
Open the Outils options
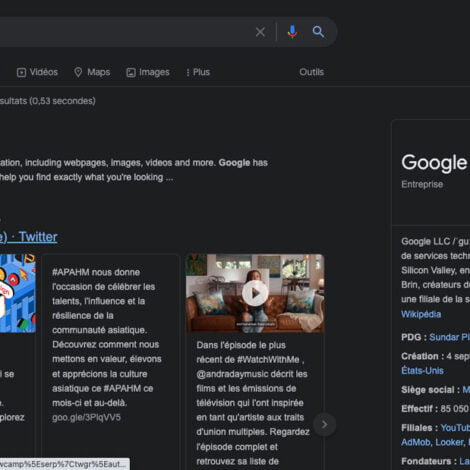click(x=311, y=72)
